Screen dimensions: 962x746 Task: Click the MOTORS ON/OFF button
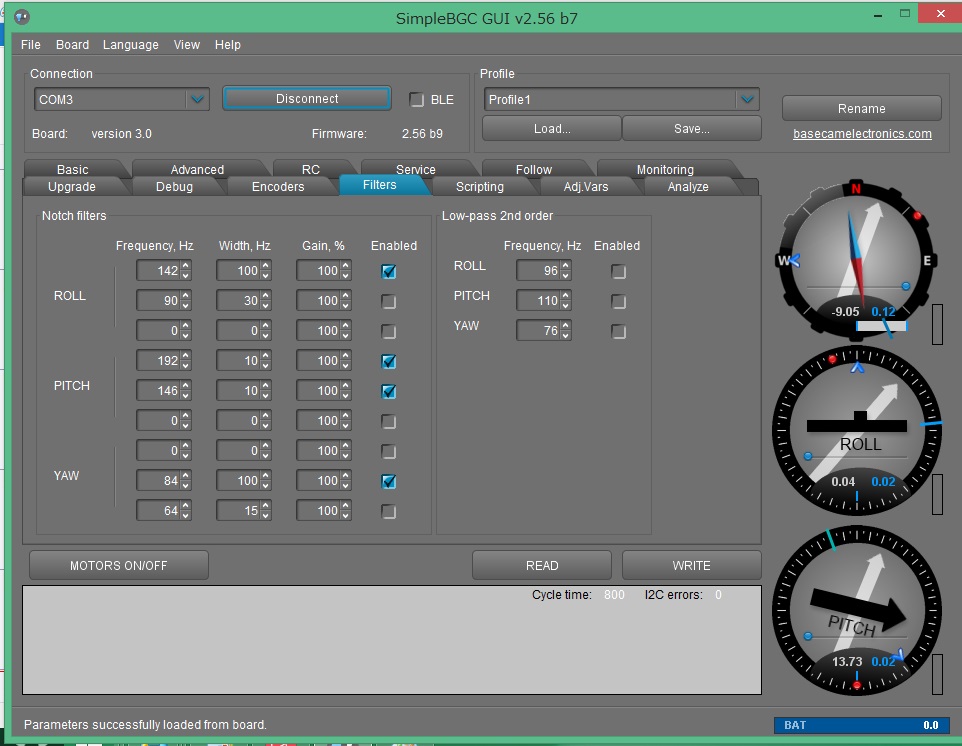[x=119, y=565]
